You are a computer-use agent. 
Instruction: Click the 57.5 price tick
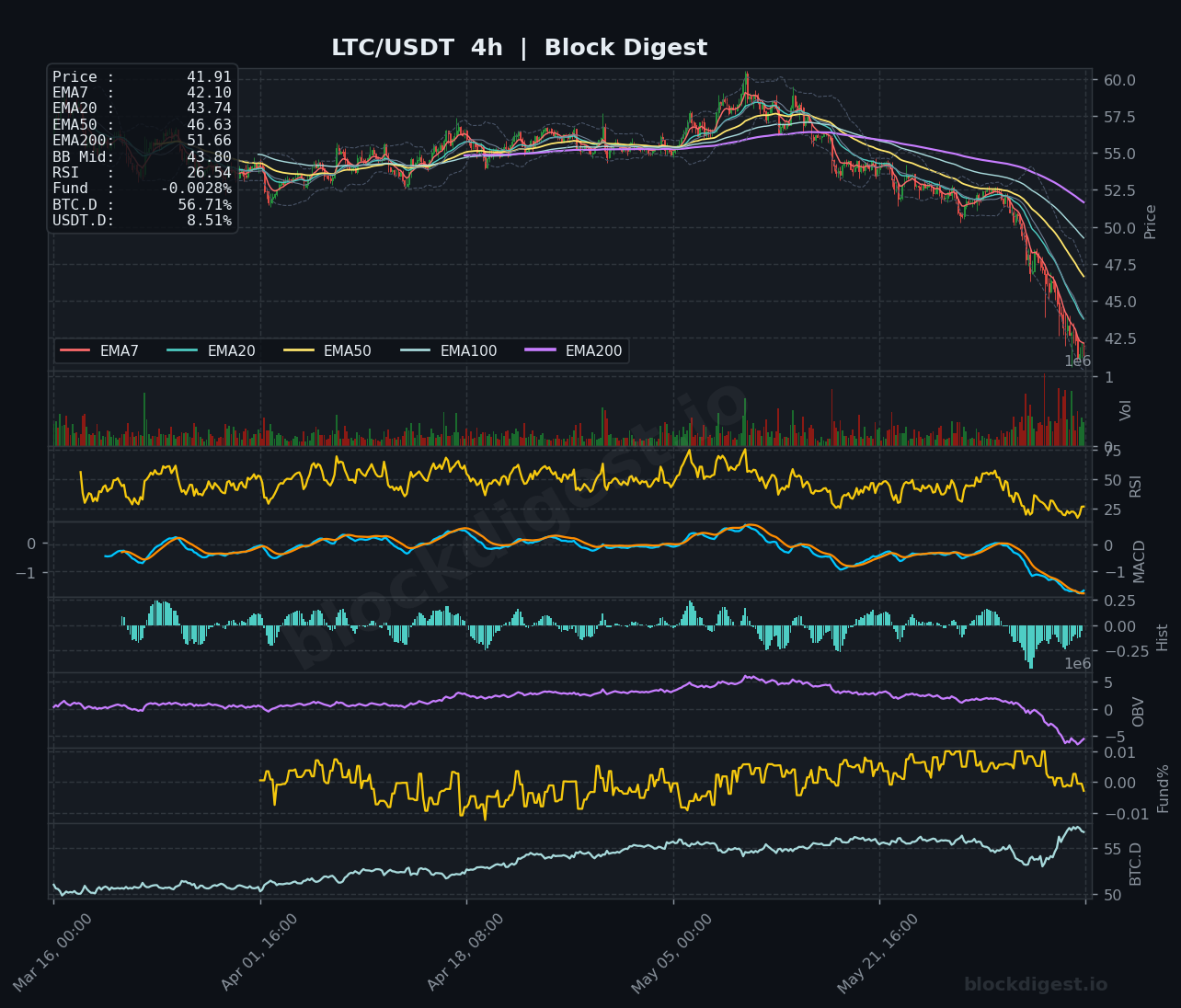tap(1119, 117)
